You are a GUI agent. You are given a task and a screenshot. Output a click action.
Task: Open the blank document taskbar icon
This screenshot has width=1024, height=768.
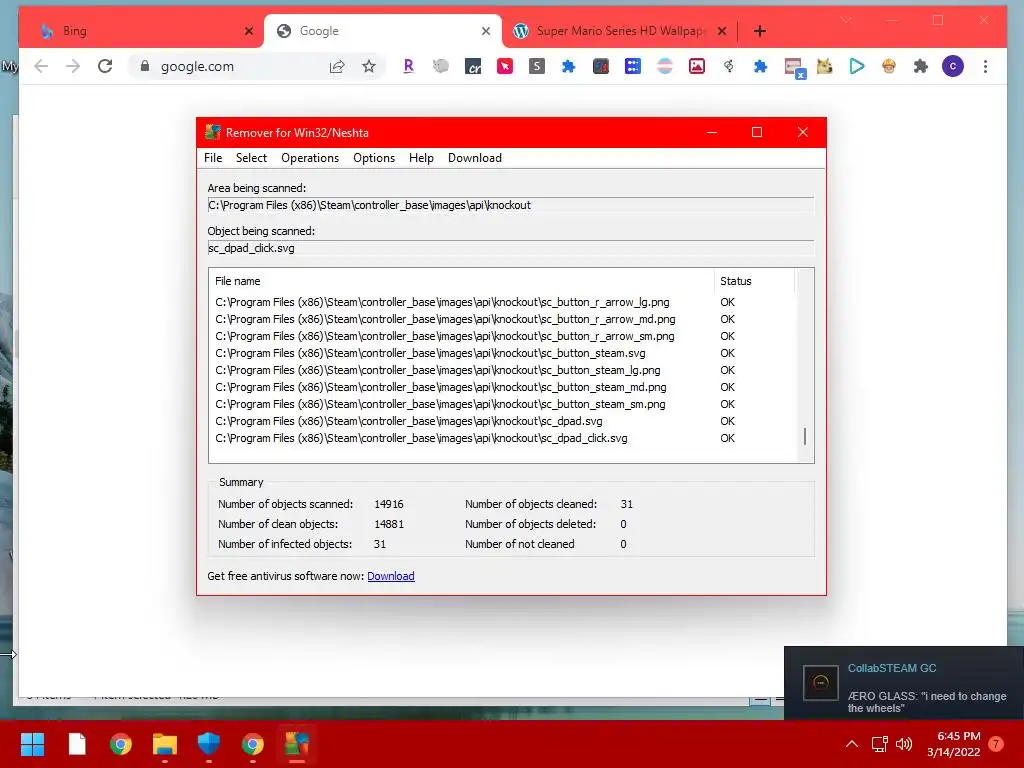click(x=77, y=744)
